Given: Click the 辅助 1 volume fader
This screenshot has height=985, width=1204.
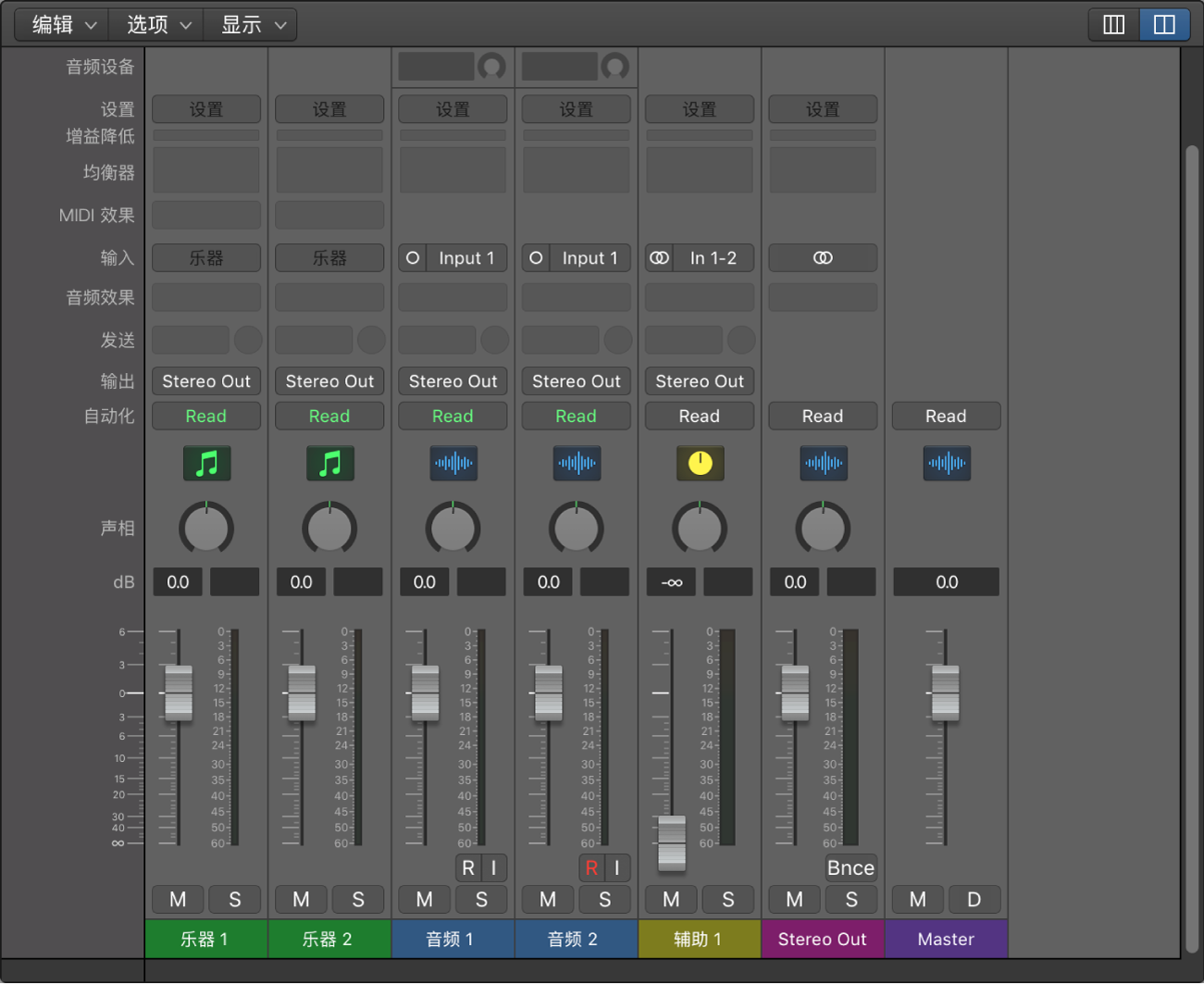Looking at the screenshot, I should (672, 843).
